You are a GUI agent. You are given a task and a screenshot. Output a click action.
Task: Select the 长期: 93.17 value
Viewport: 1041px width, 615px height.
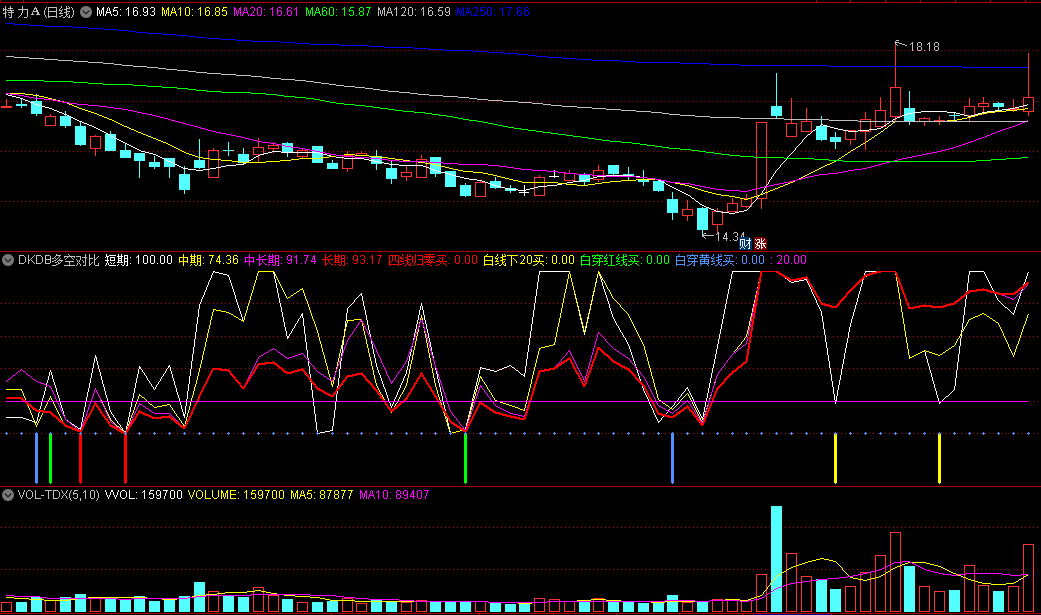352,260
